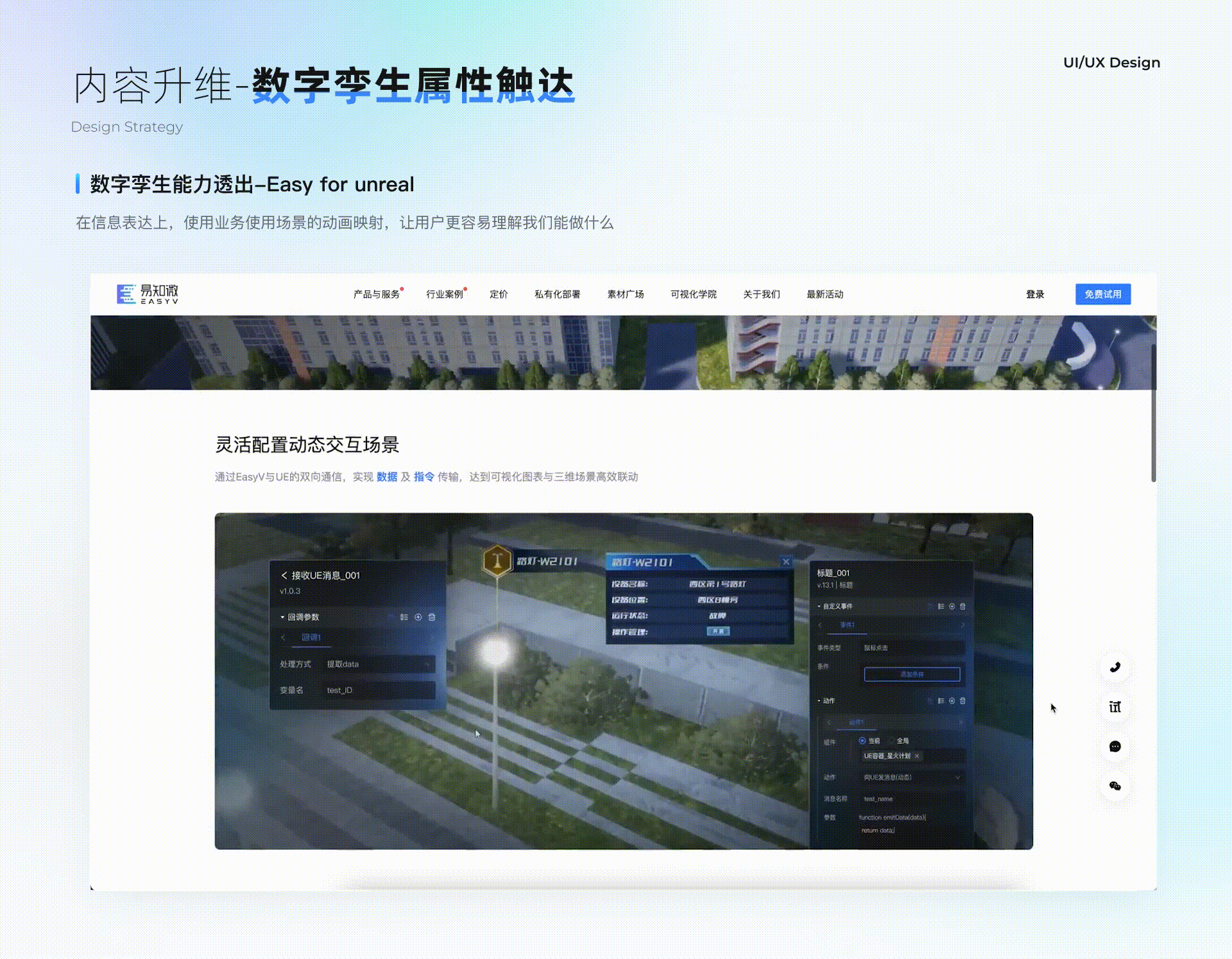Viewport: 1232px width, 959px height.
Task: Click the 免费试用 button
Action: (x=1103, y=294)
